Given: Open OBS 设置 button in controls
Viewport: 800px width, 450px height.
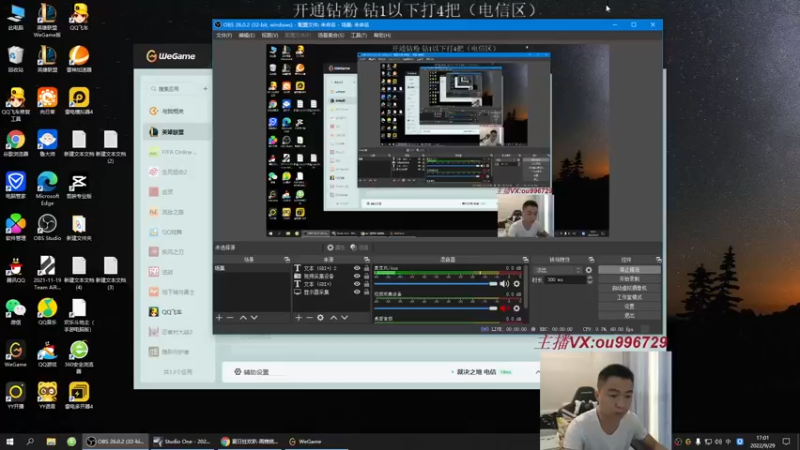Looking at the screenshot, I should (629, 306).
